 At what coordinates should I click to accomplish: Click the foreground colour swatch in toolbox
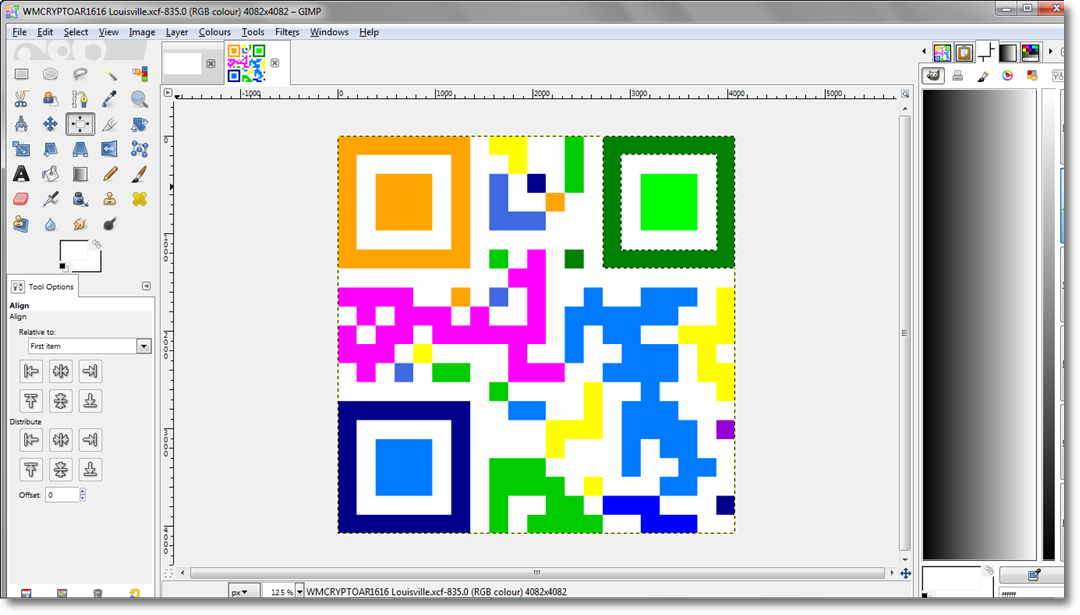coord(73,251)
